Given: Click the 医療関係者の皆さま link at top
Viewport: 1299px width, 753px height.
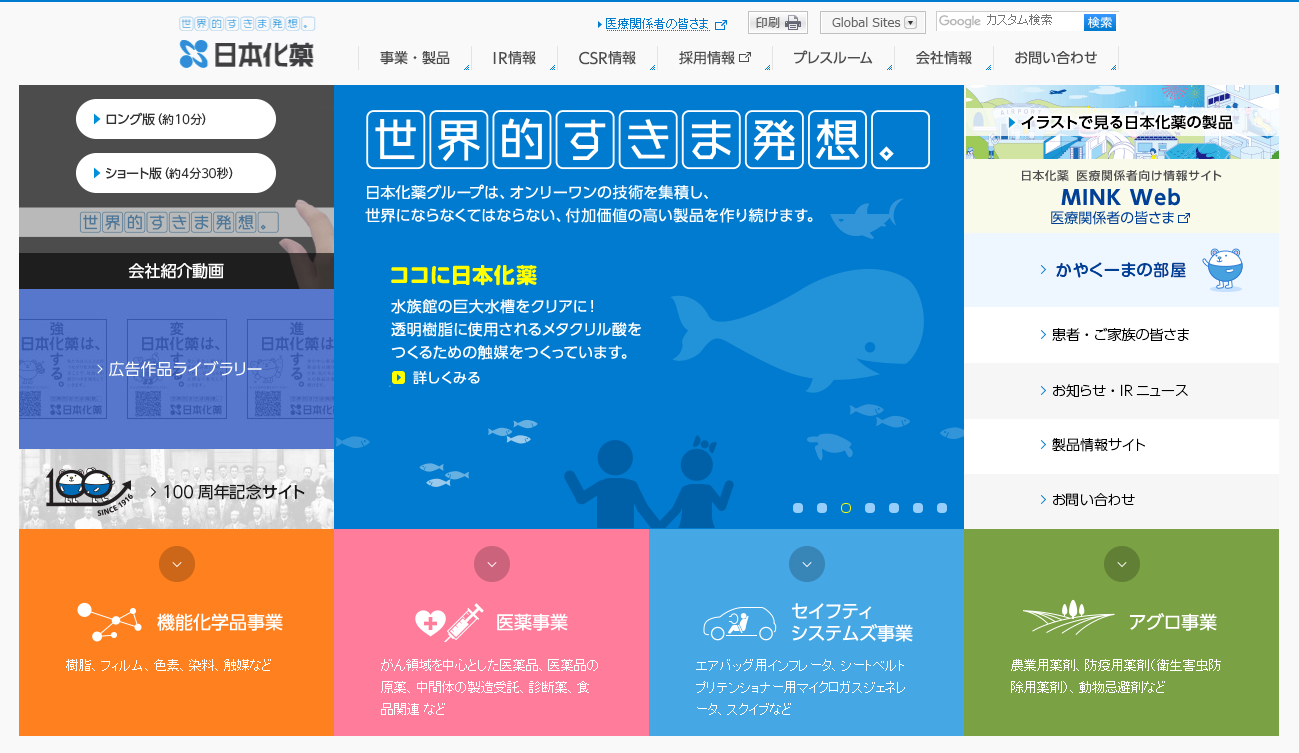Looking at the screenshot, I should 657,24.
